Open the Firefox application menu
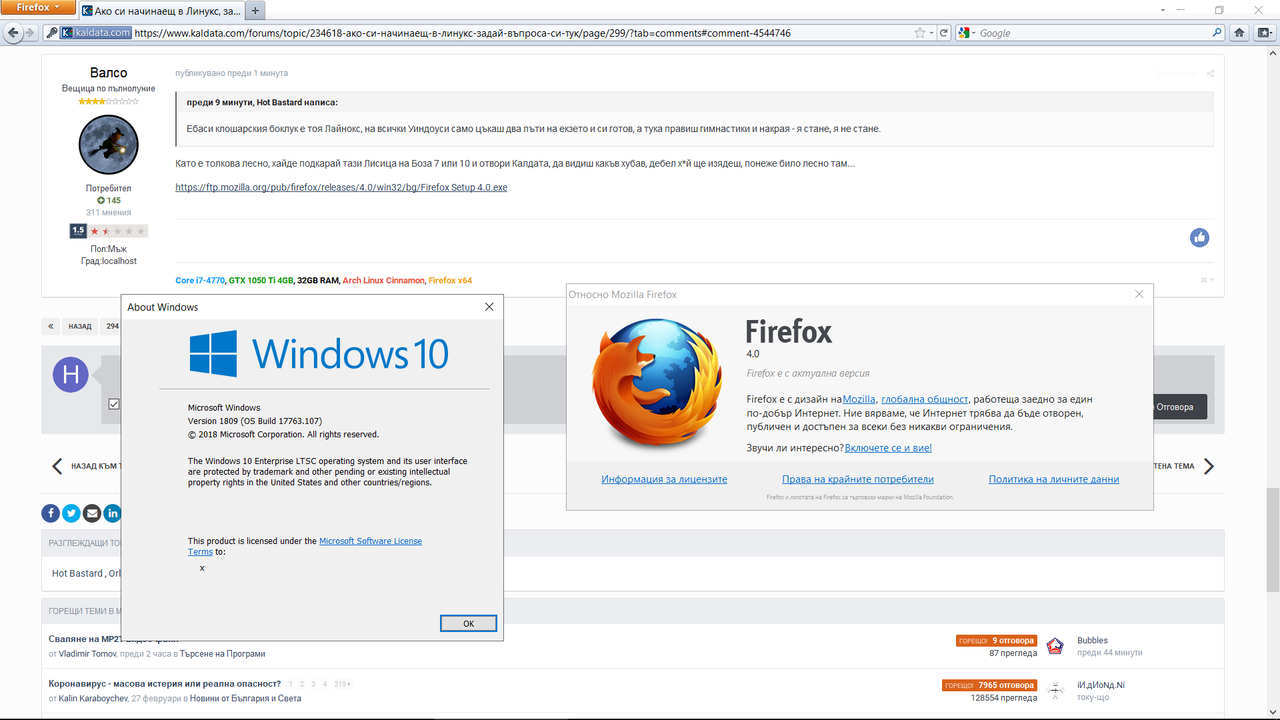This screenshot has width=1280, height=720. (37, 8)
